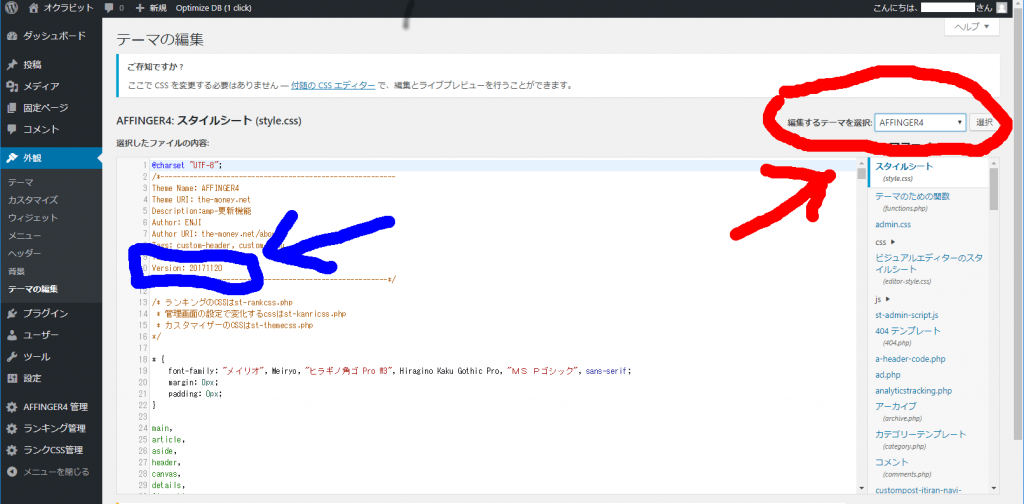Click the 外観 paintbrush icon
Screen dimensions: 1024x504
tap(12, 158)
